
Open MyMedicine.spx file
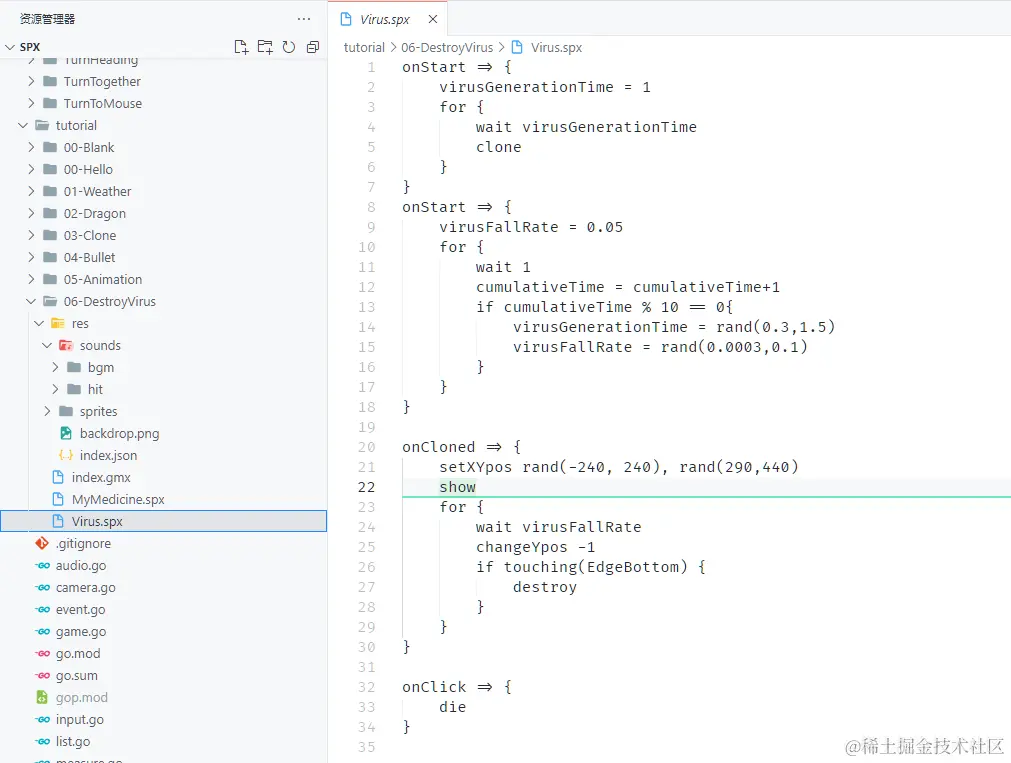[x=118, y=499]
